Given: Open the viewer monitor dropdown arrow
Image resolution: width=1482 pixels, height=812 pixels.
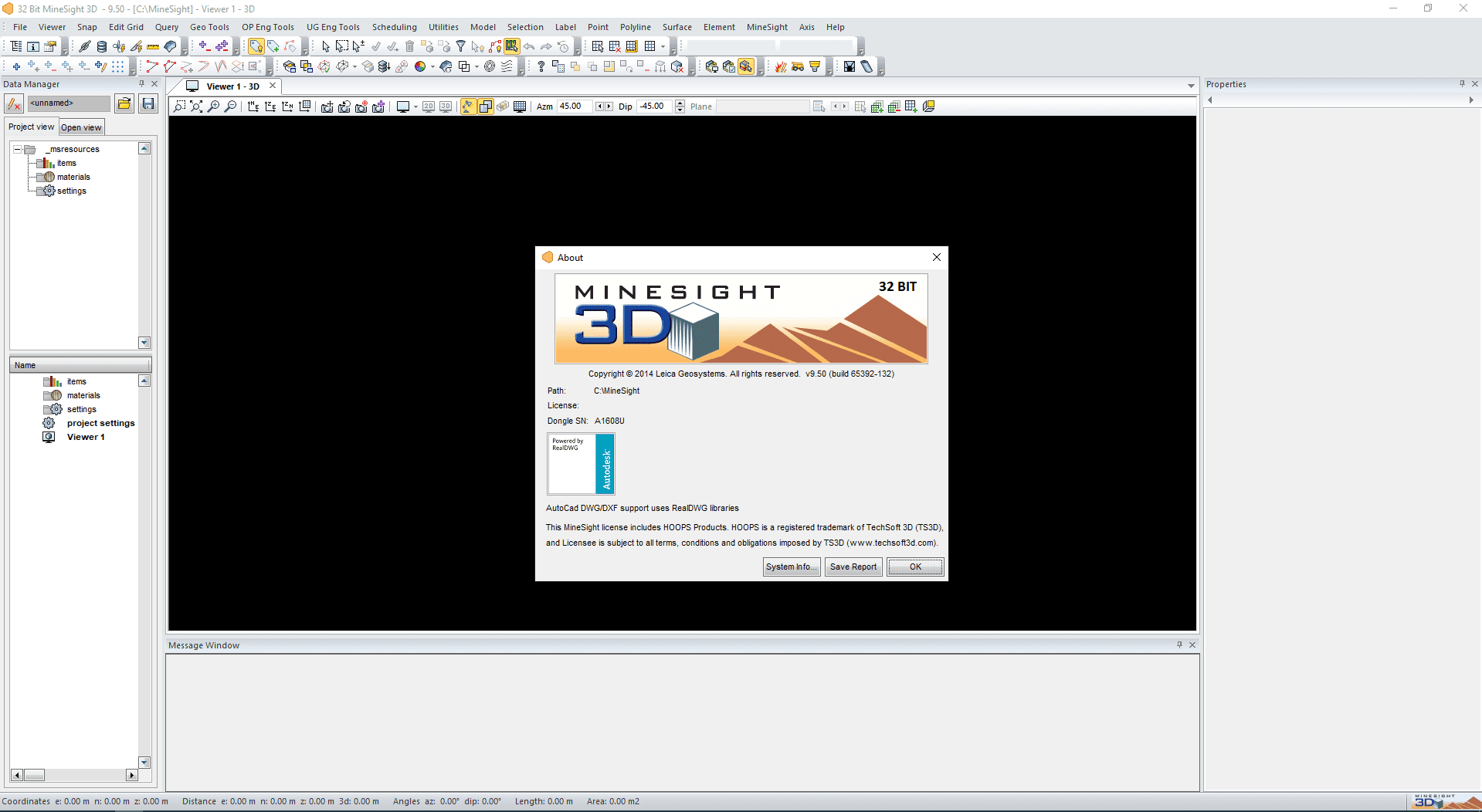Looking at the screenshot, I should pos(415,107).
